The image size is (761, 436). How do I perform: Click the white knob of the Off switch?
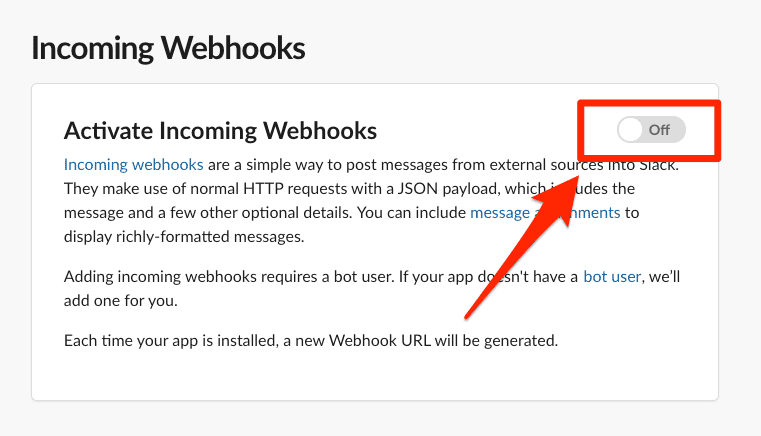click(x=630, y=130)
